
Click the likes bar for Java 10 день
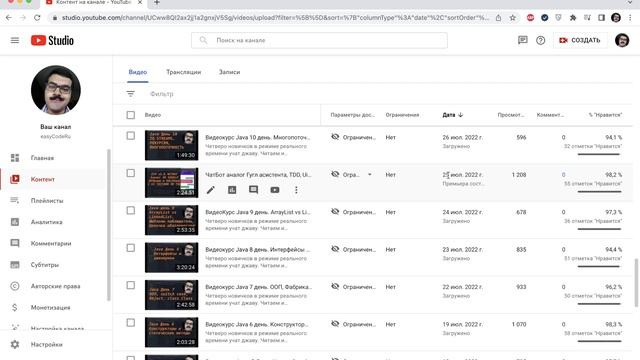coord(599,154)
